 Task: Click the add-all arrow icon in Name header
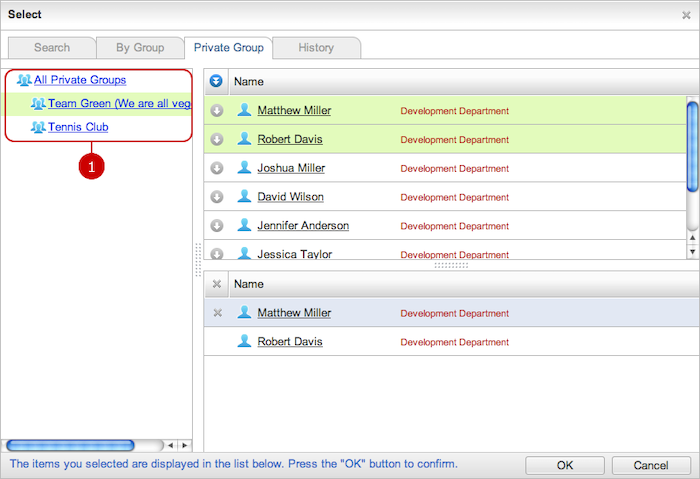coord(216,81)
